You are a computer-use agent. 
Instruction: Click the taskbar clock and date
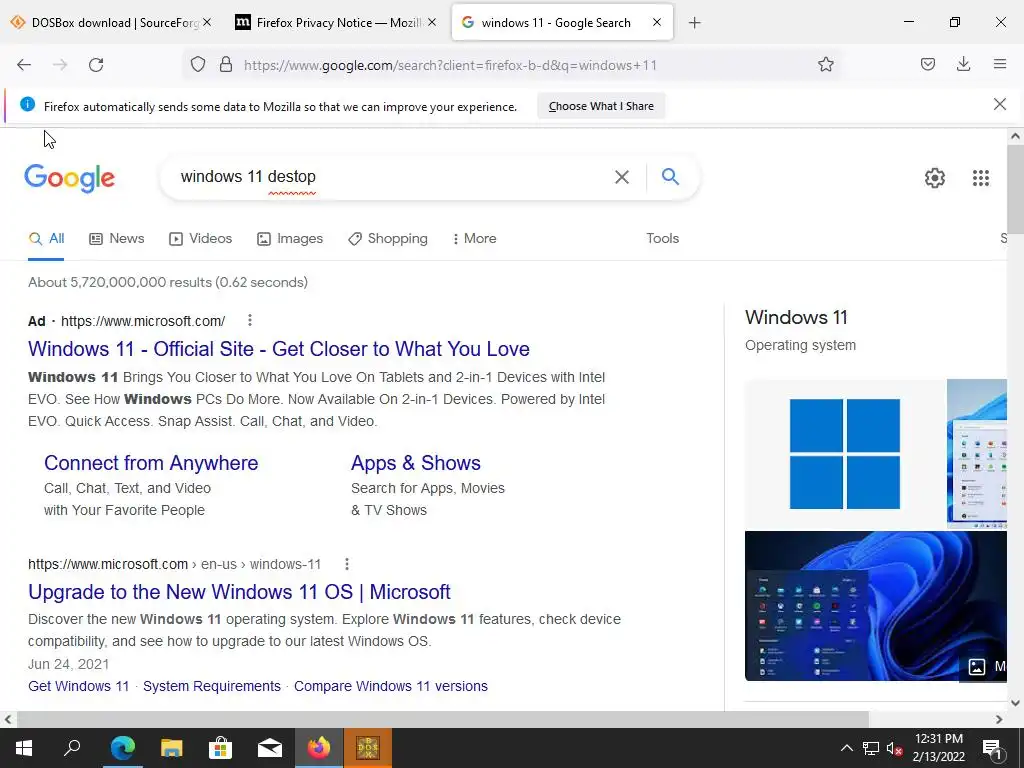click(938, 748)
